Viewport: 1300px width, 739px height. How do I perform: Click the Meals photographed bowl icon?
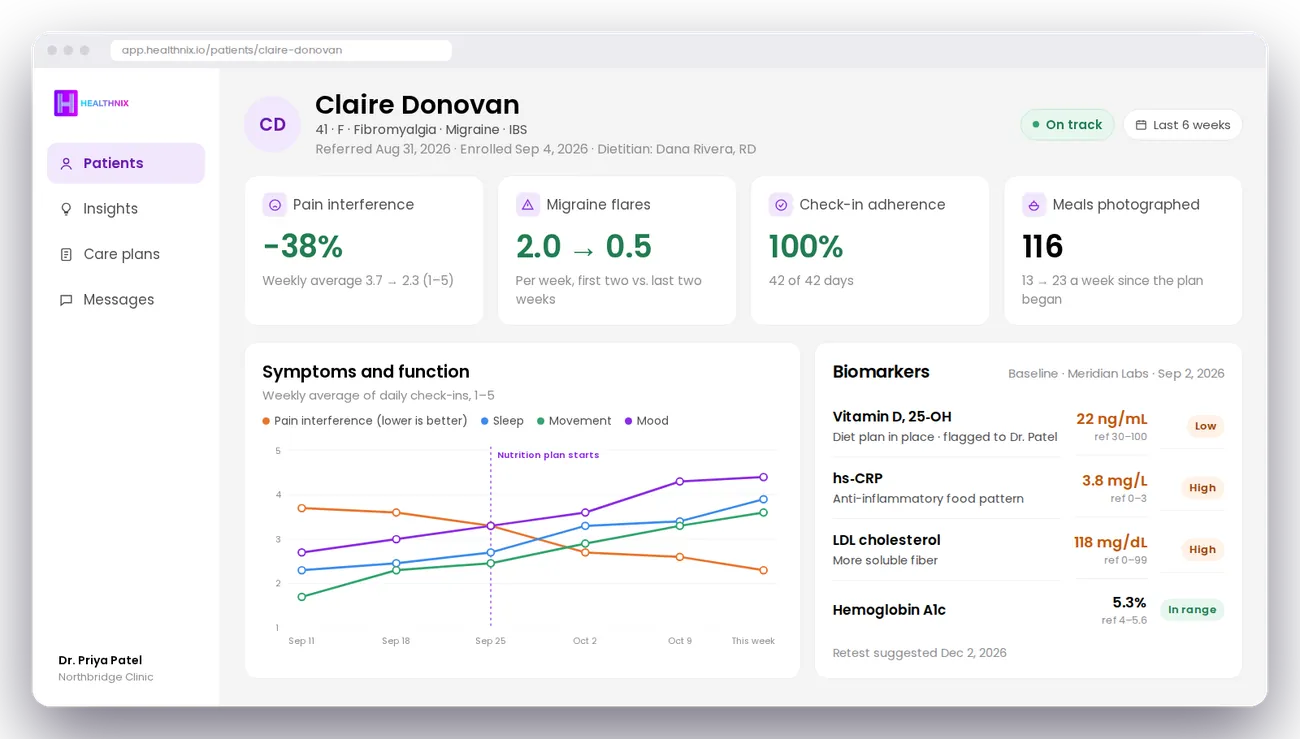(x=1033, y=205)
